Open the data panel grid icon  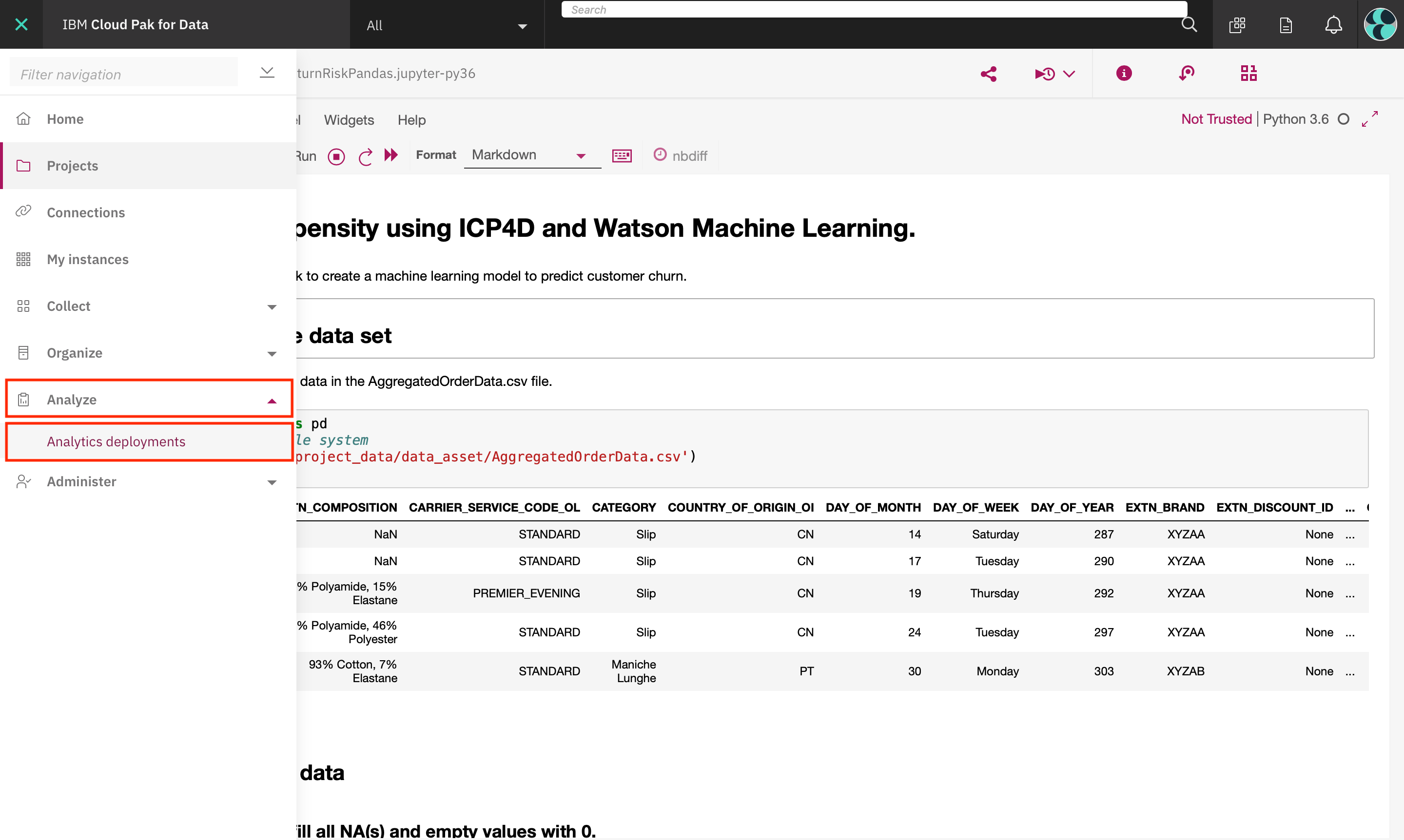click(x=1248, y=73)
